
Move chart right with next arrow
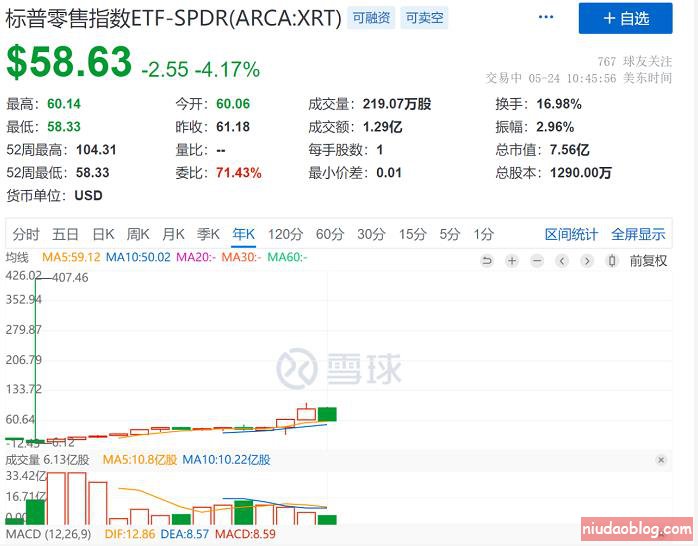[x=587, y=260]
